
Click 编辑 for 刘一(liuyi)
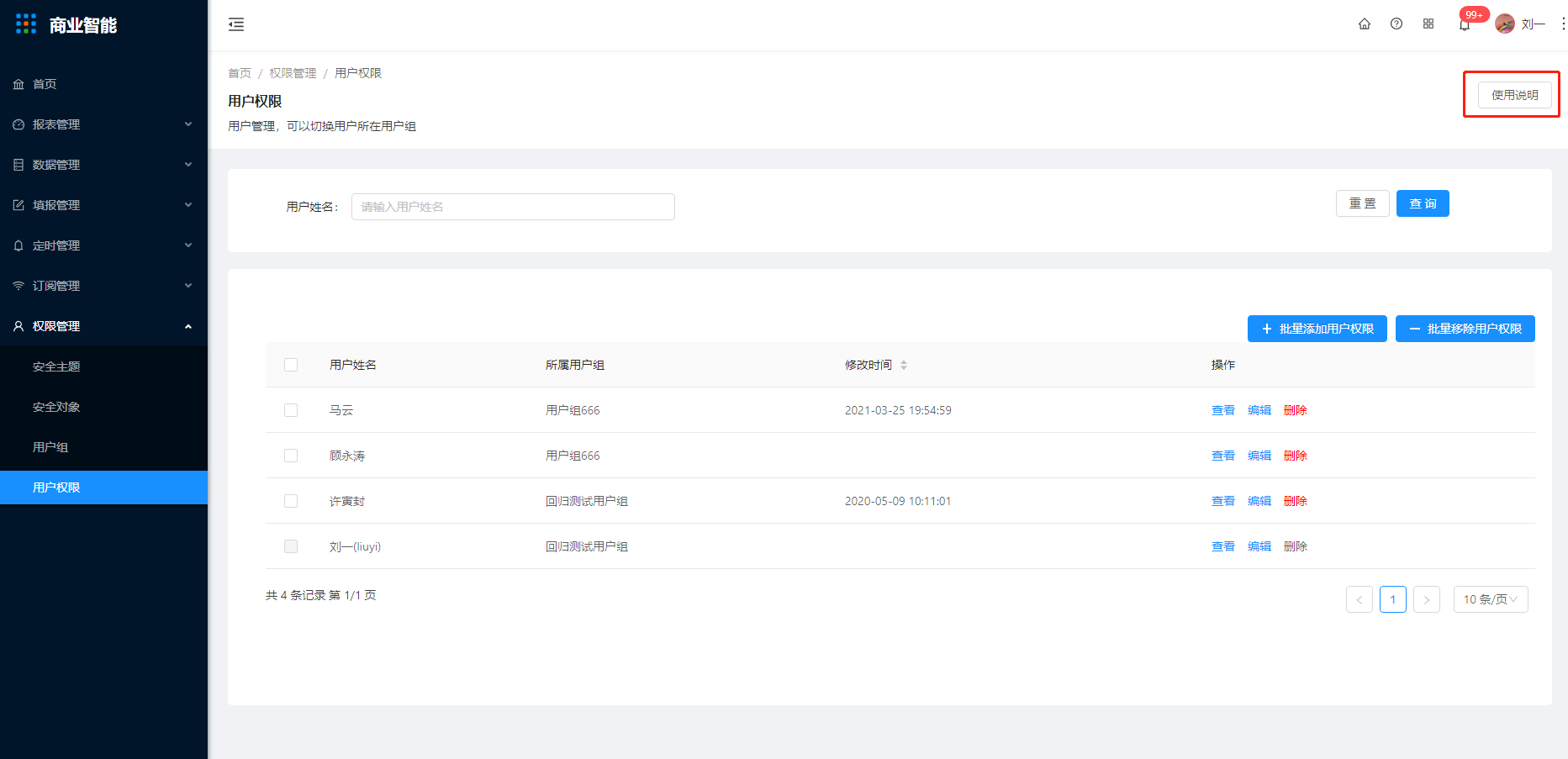1259,546
